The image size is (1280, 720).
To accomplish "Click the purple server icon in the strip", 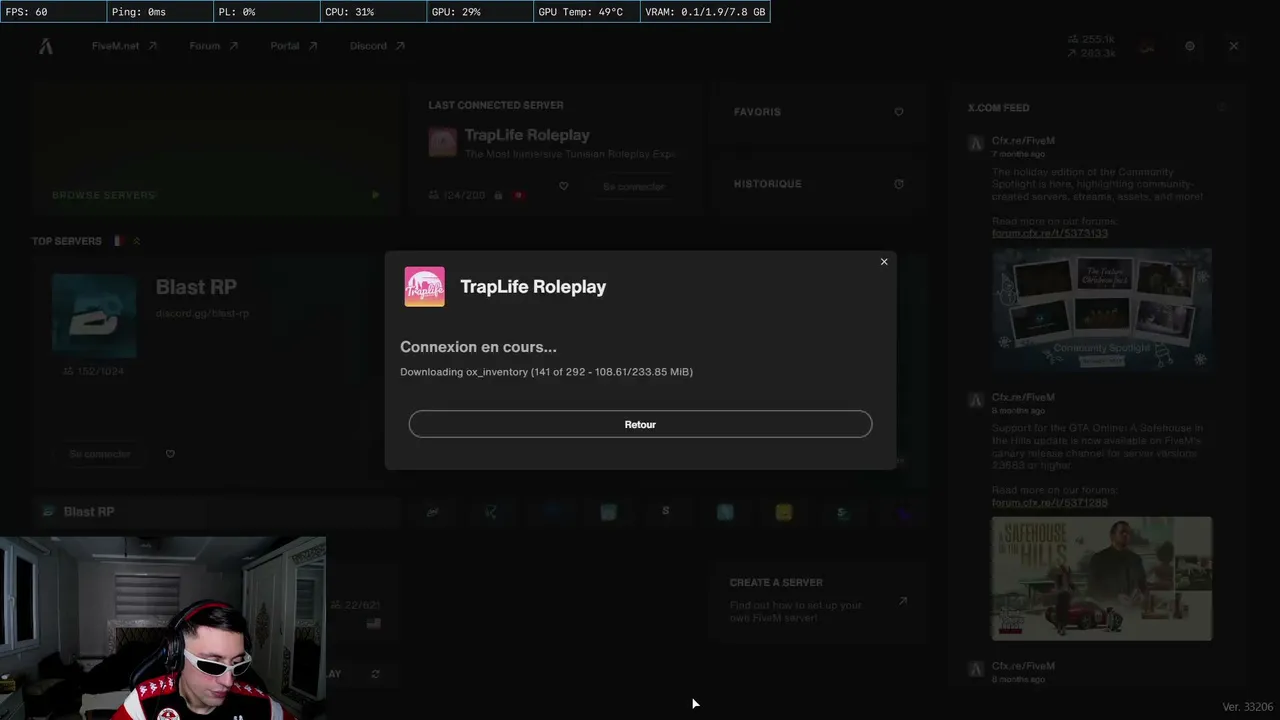I will [904, 512].
